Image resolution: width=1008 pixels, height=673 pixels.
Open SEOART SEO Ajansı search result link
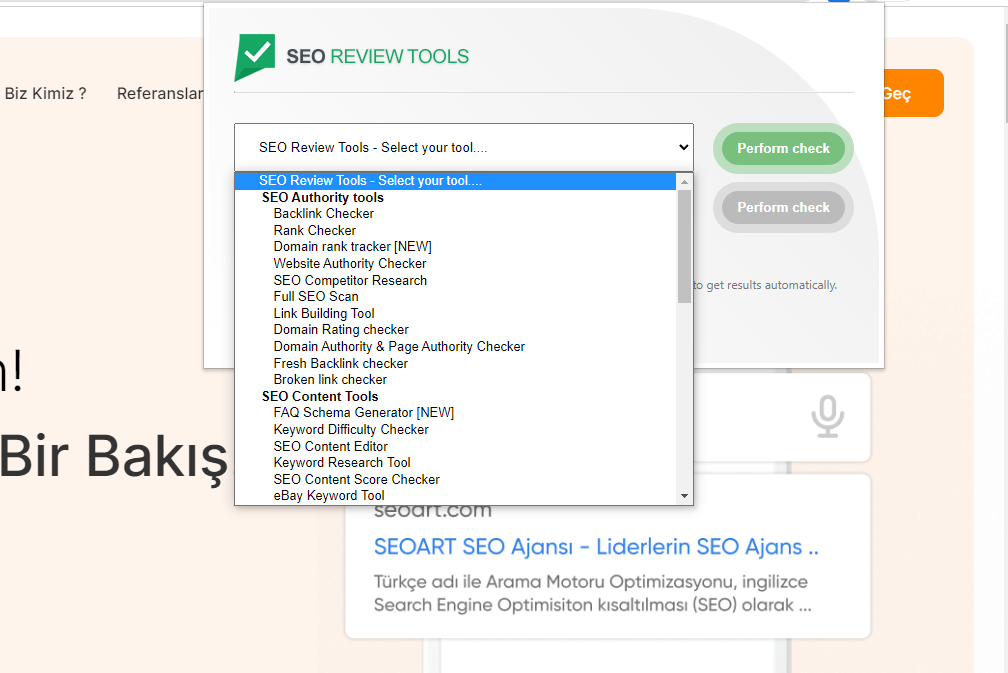click(x=596, y=547)
